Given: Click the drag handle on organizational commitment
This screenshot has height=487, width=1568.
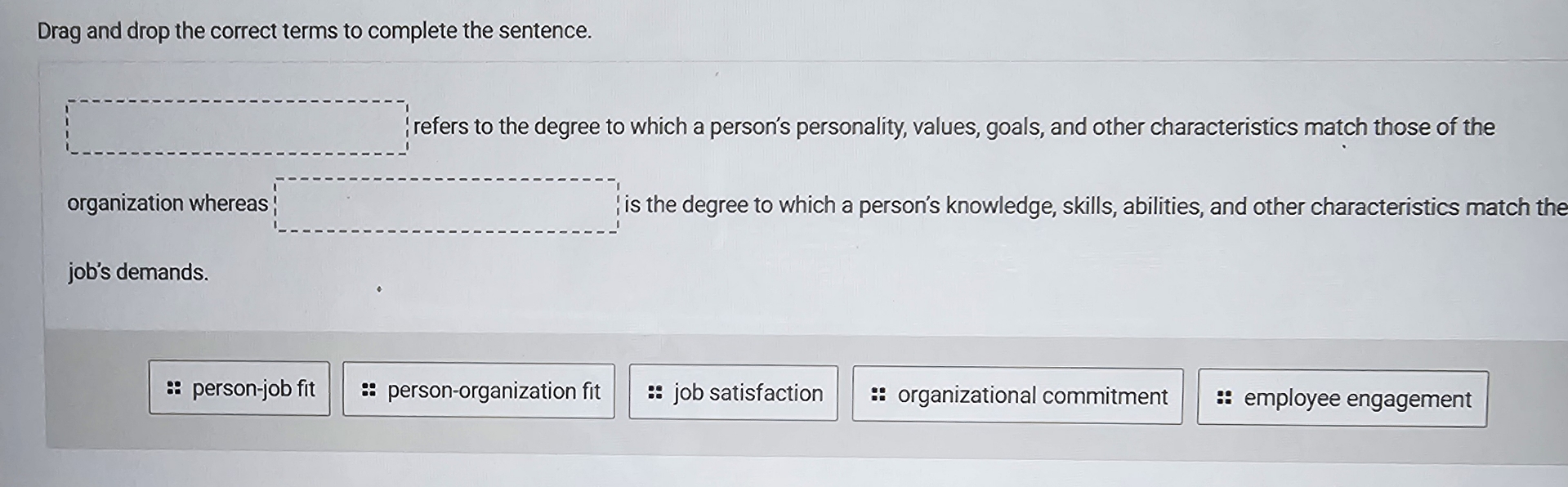Looking at the screenshot, I should click(878, 395).
